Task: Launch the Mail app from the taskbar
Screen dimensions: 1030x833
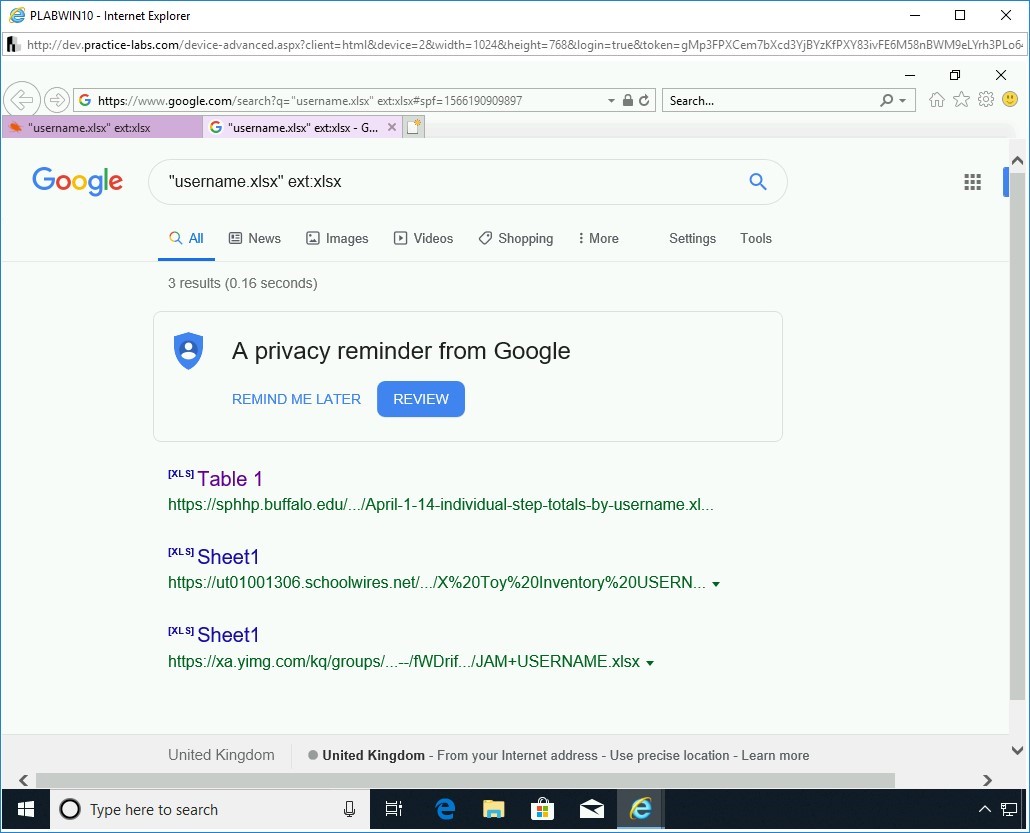Action: (x=591, y=809)
